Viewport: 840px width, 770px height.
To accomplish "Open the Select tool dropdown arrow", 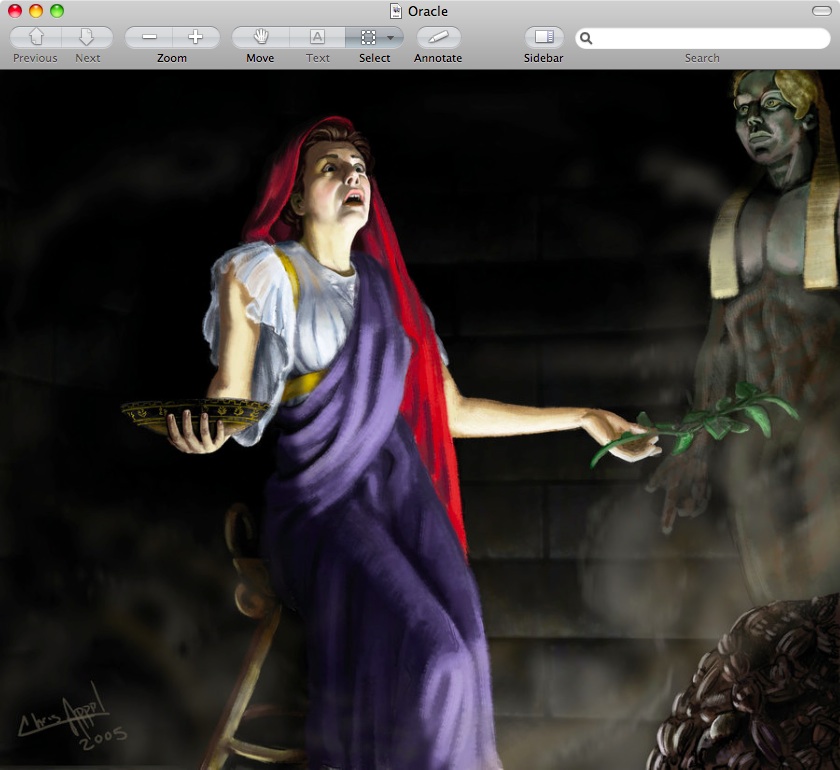I will (391, 37).
